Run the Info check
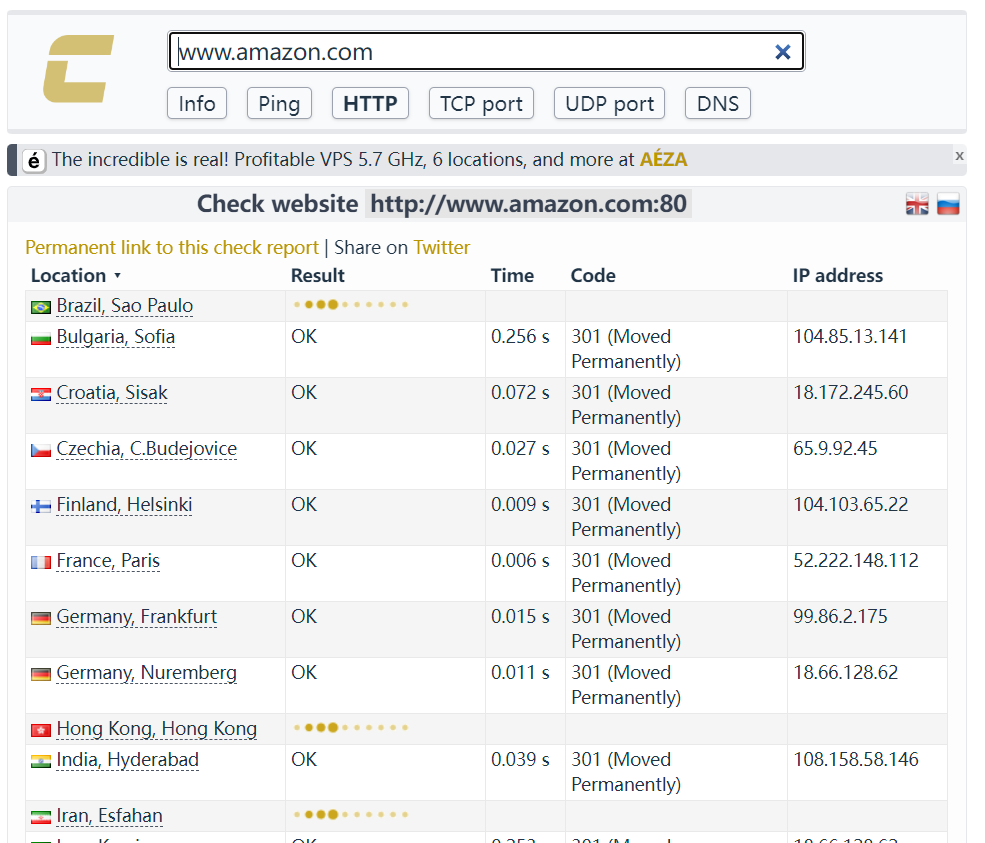Screen dimensions: 985x843 pos(197,103)
